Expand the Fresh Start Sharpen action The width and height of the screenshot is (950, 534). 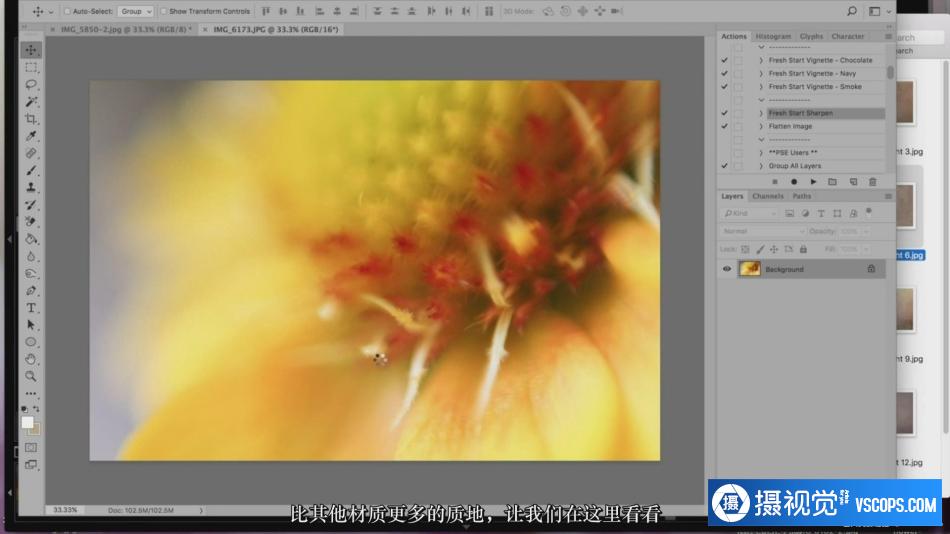(x=761, y=113)
